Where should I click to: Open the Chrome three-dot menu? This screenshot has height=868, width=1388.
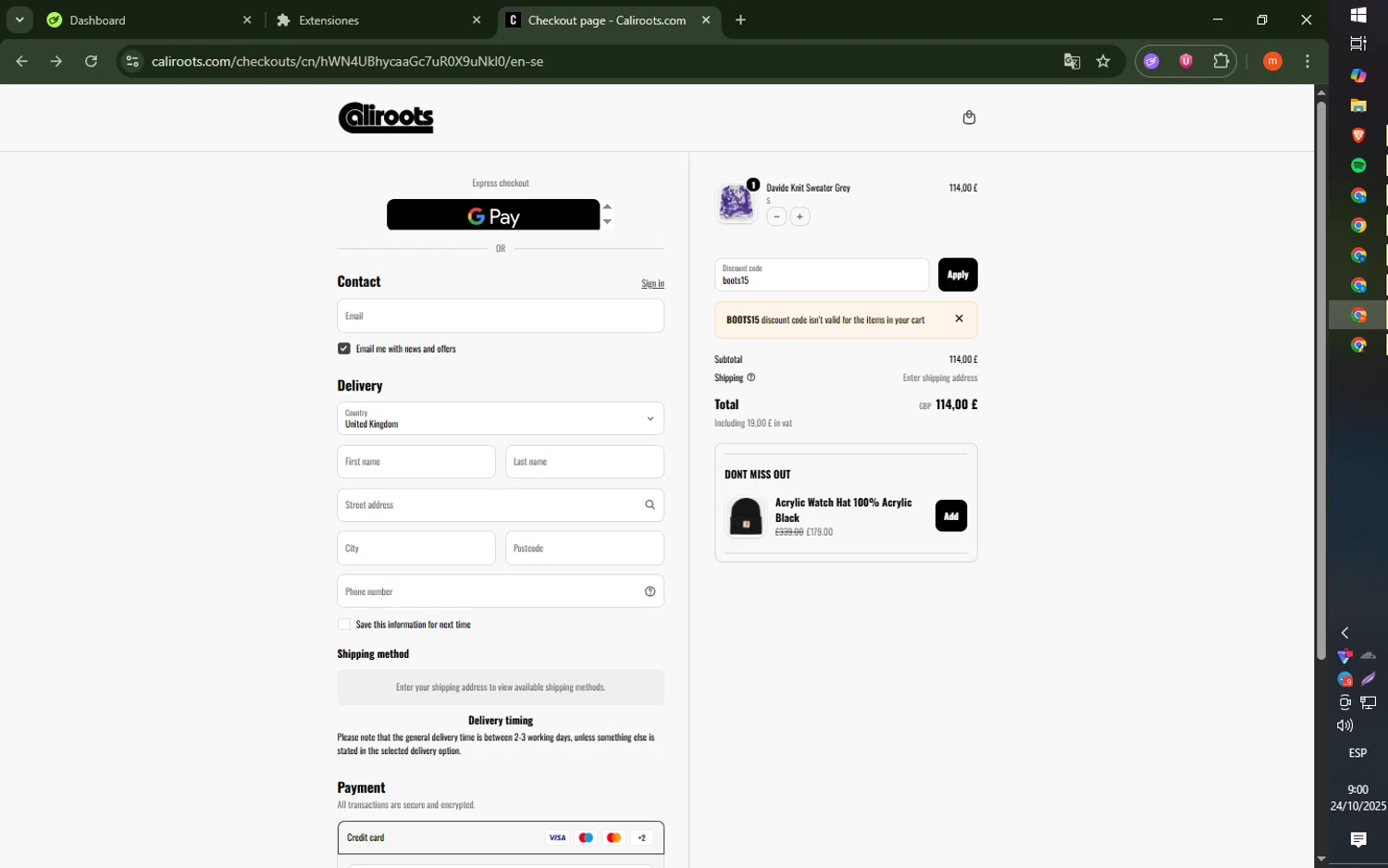point(1307,62)
